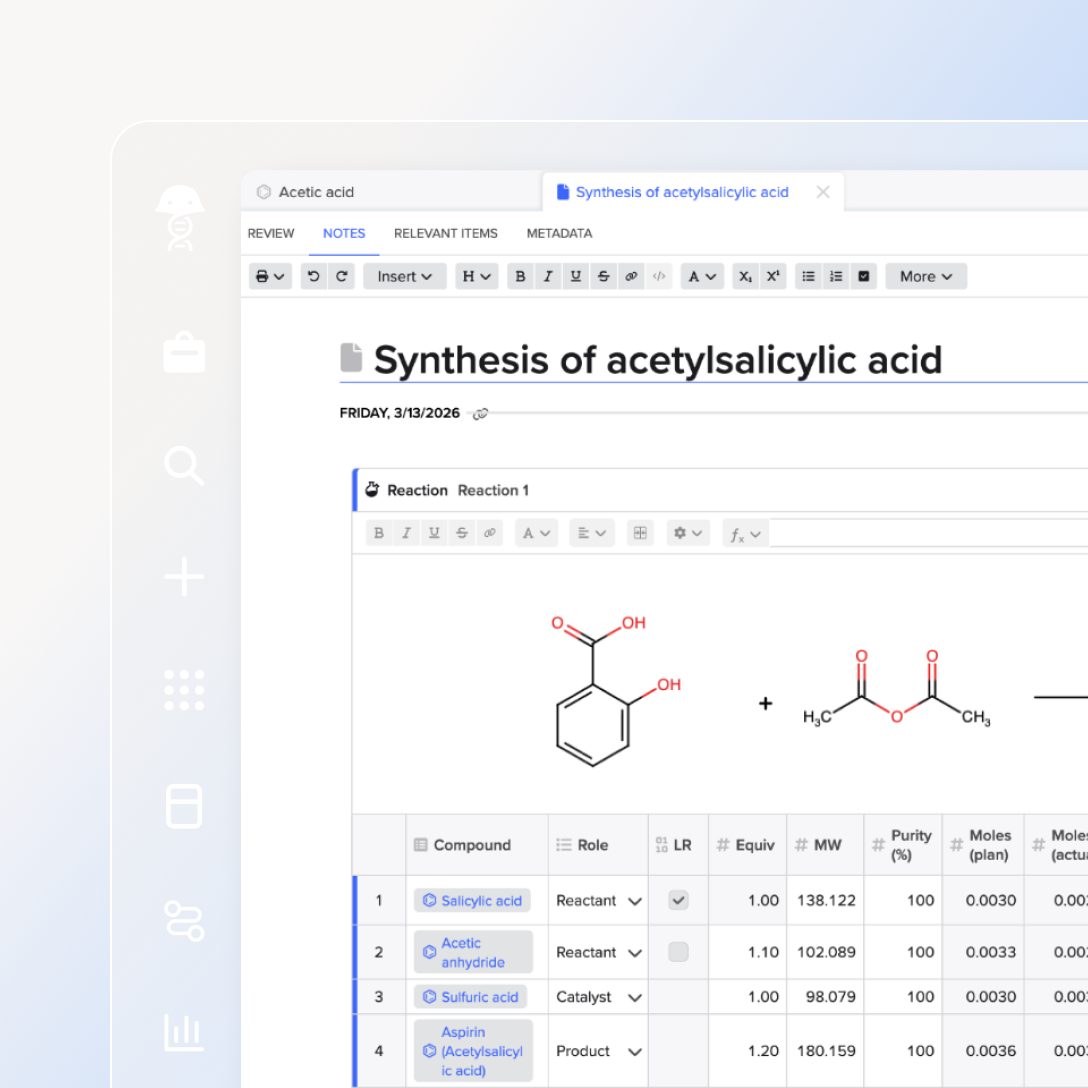The height and width of the screenshot is (1088, 1088).
Task: Open the METADATA tab
Action: 559,233
